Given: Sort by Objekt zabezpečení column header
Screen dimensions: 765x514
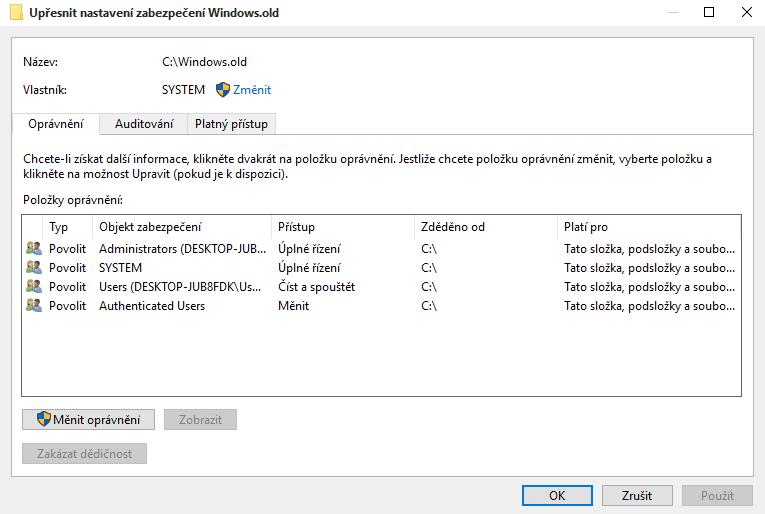Looking at the screenshot, I should coord(181,227).
